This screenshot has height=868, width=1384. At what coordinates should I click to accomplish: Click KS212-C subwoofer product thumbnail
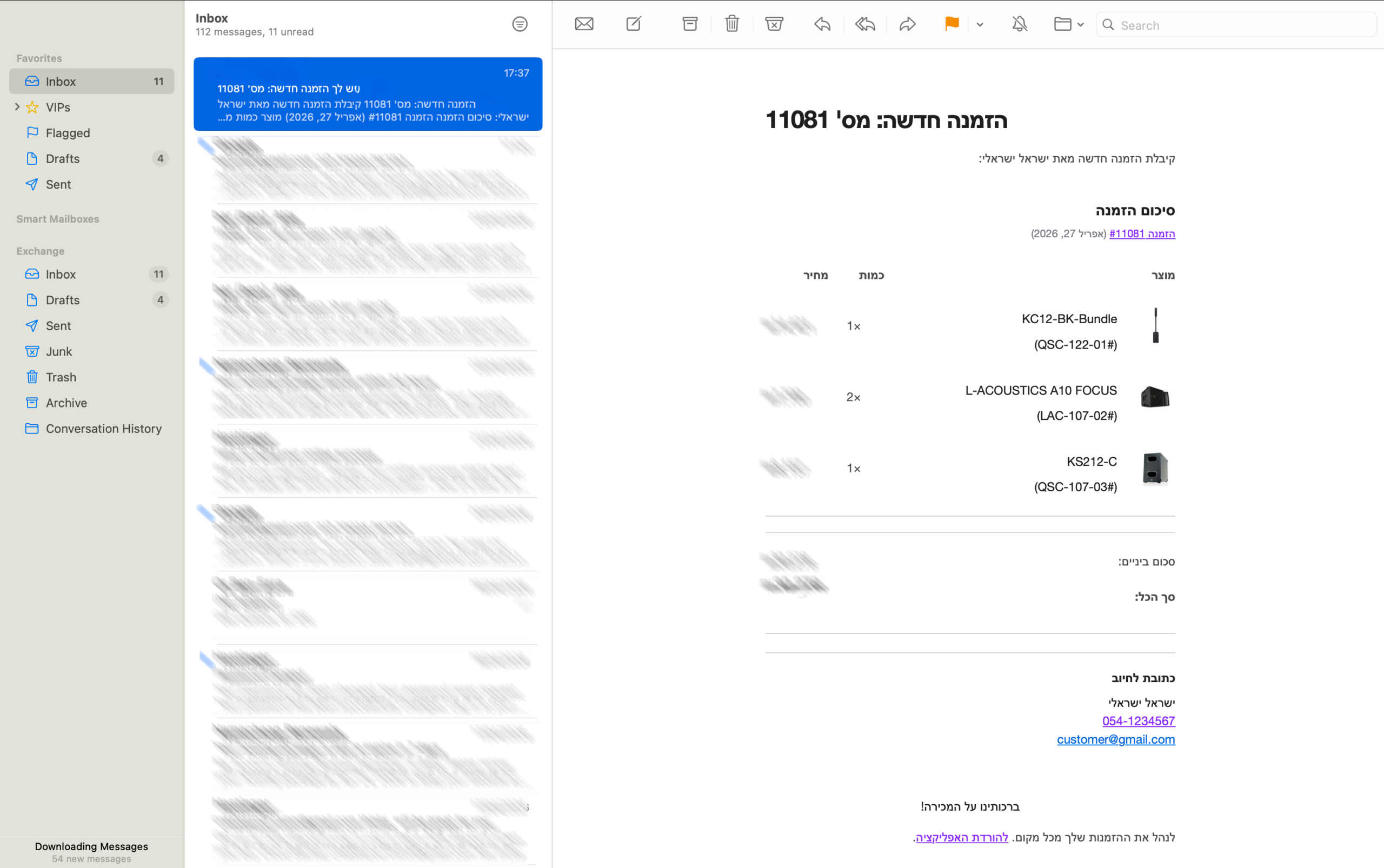tap(1155, 469)
